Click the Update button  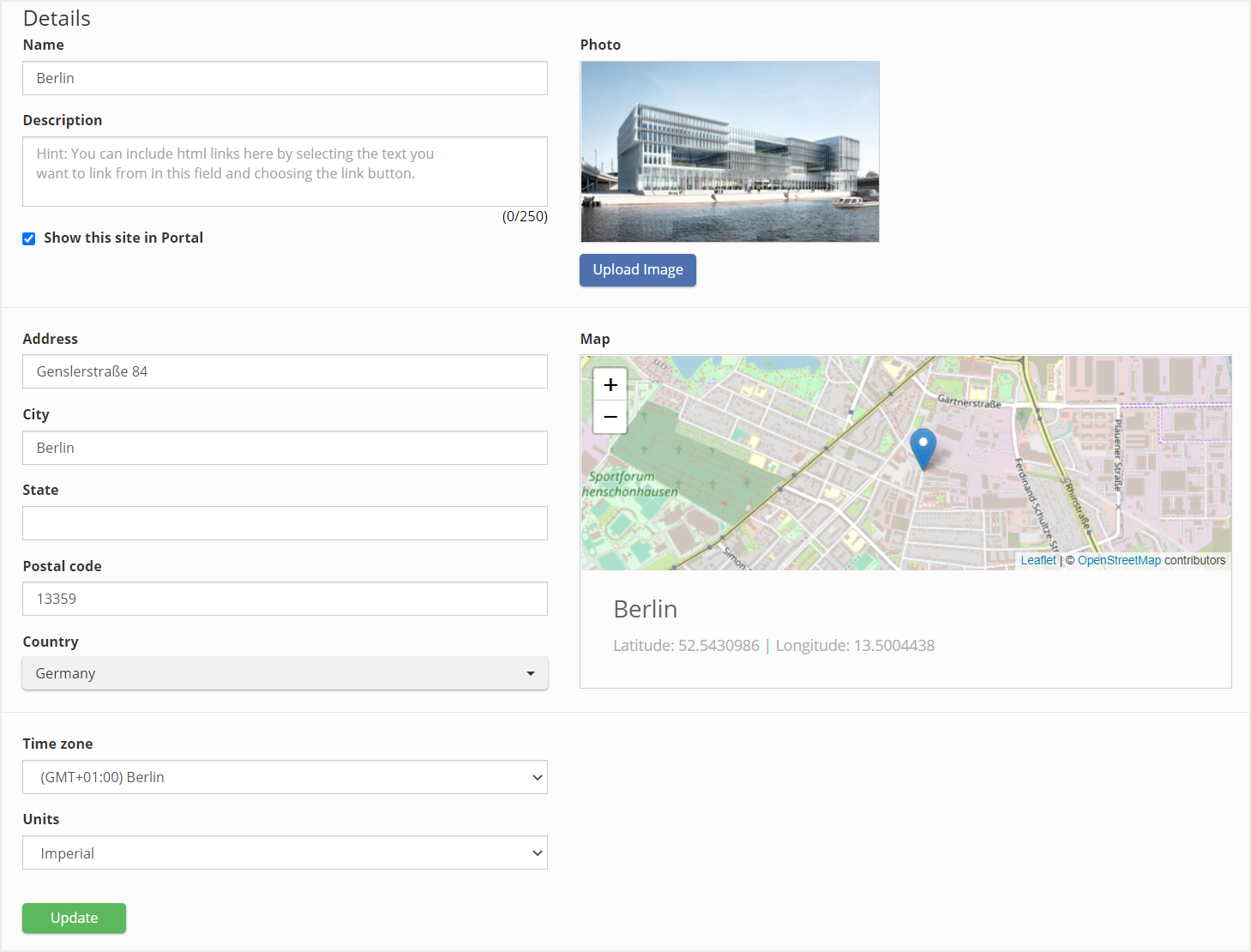74,918
